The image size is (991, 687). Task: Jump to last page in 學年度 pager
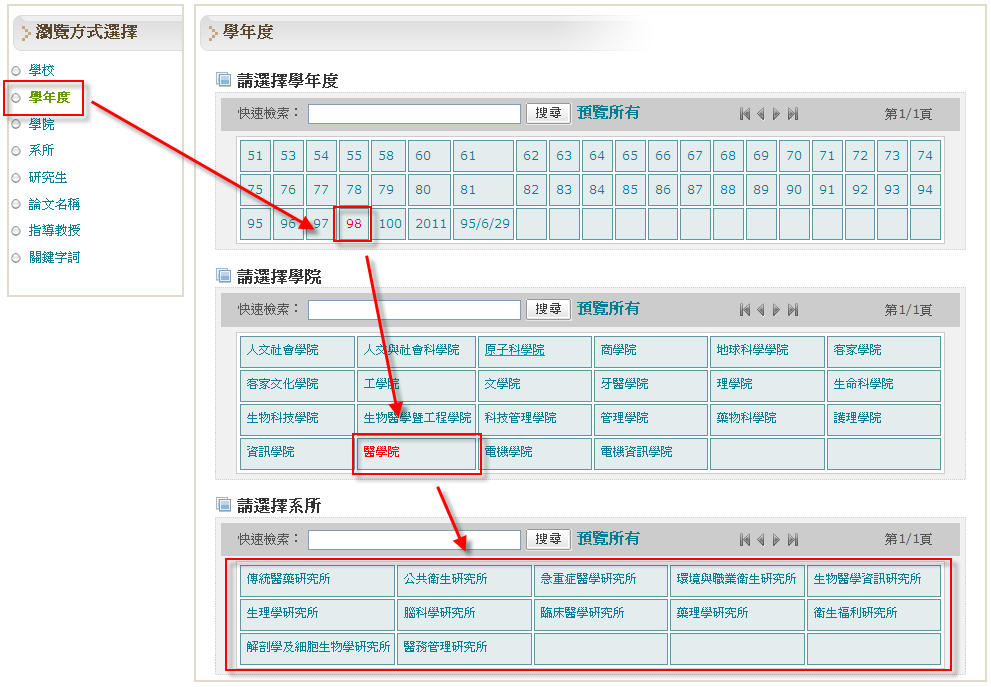pyautogui.click(x=793, y=114)
